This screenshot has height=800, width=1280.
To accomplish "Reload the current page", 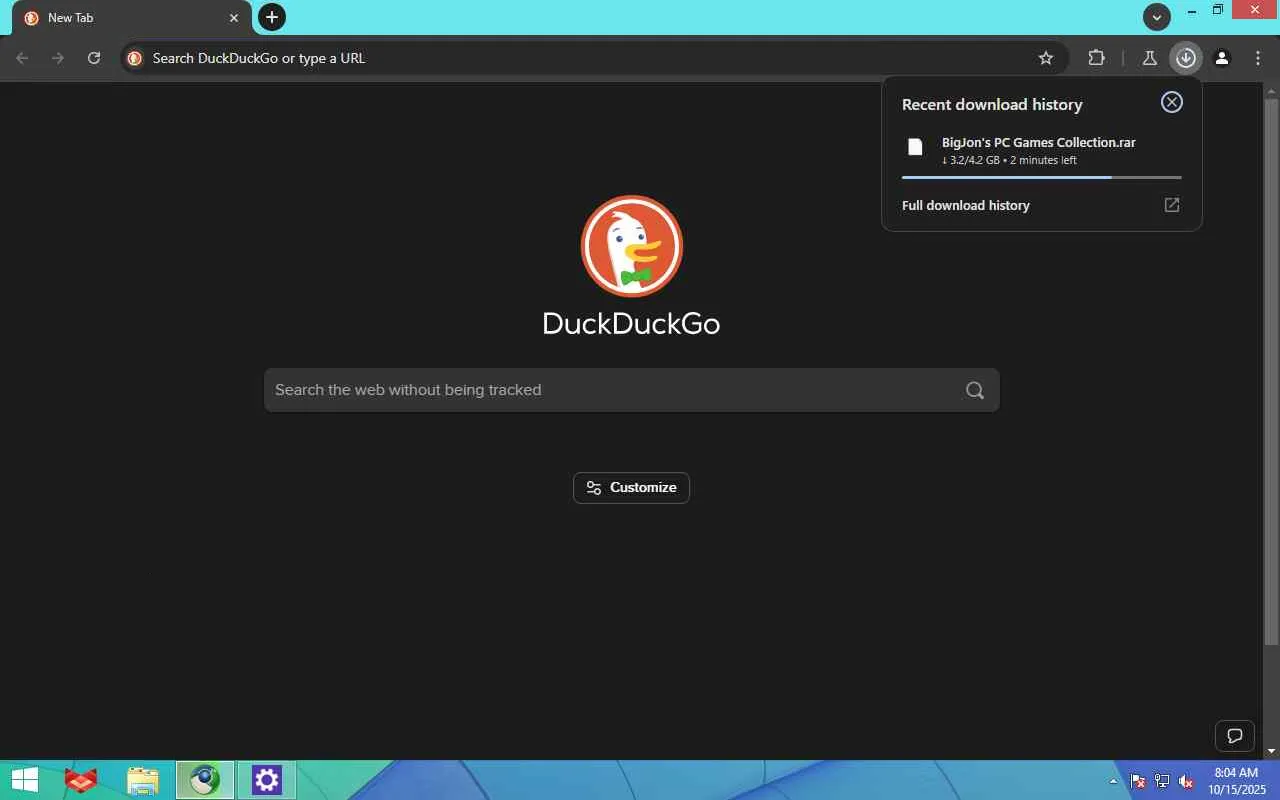I will click(94, 58).
